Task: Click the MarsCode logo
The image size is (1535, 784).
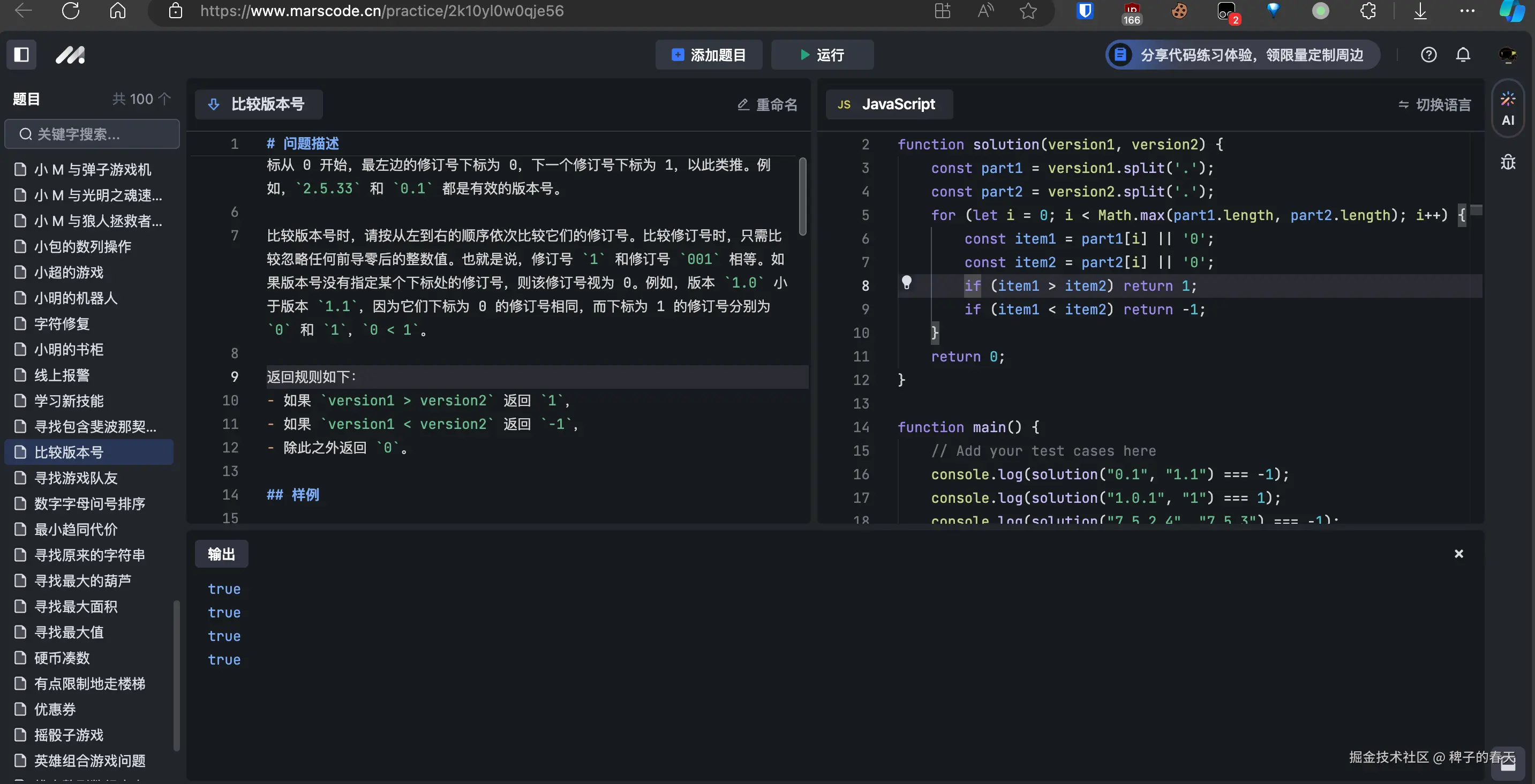Action: (70, 55)
